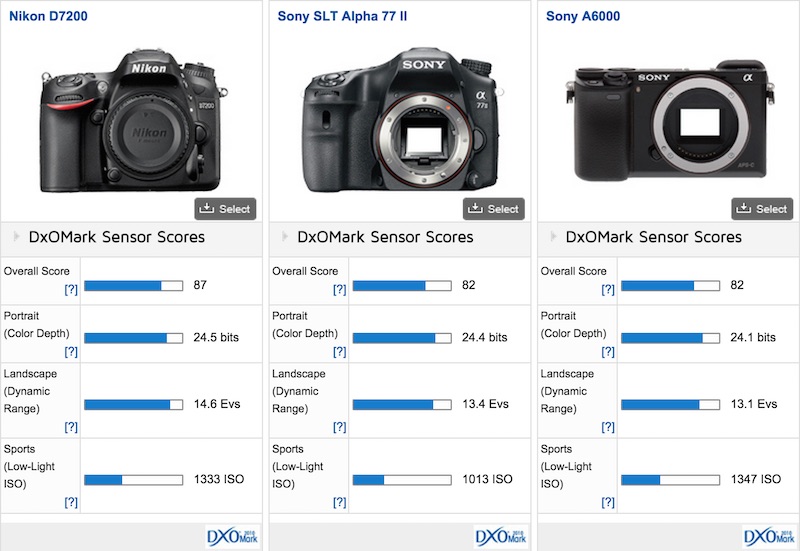Click Sony A6000 low-light ISO bar
800x551 pixels.
(x=670, y=480)
